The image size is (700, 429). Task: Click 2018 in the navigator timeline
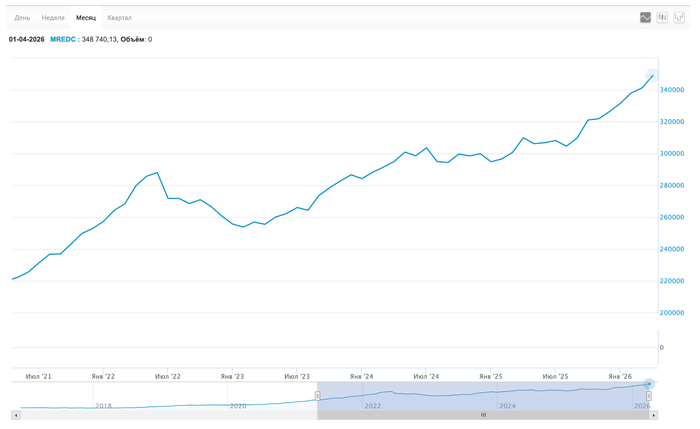104,406
